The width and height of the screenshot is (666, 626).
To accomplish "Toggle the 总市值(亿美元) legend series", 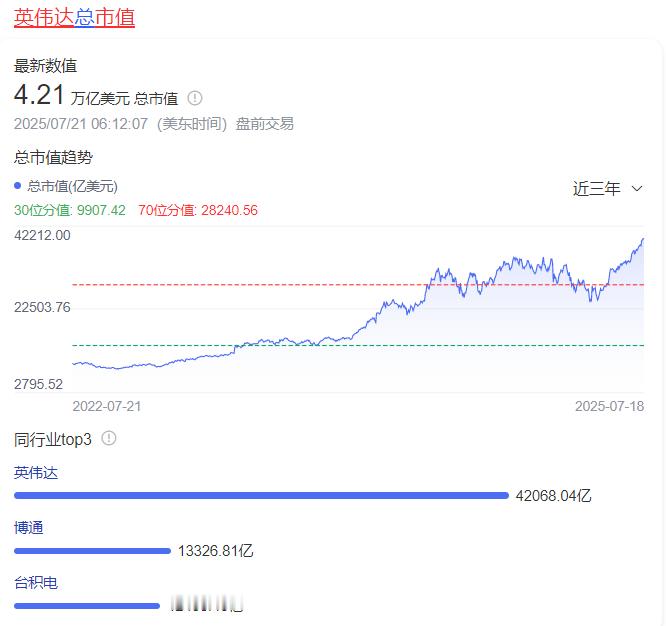I will pos(66,186).
